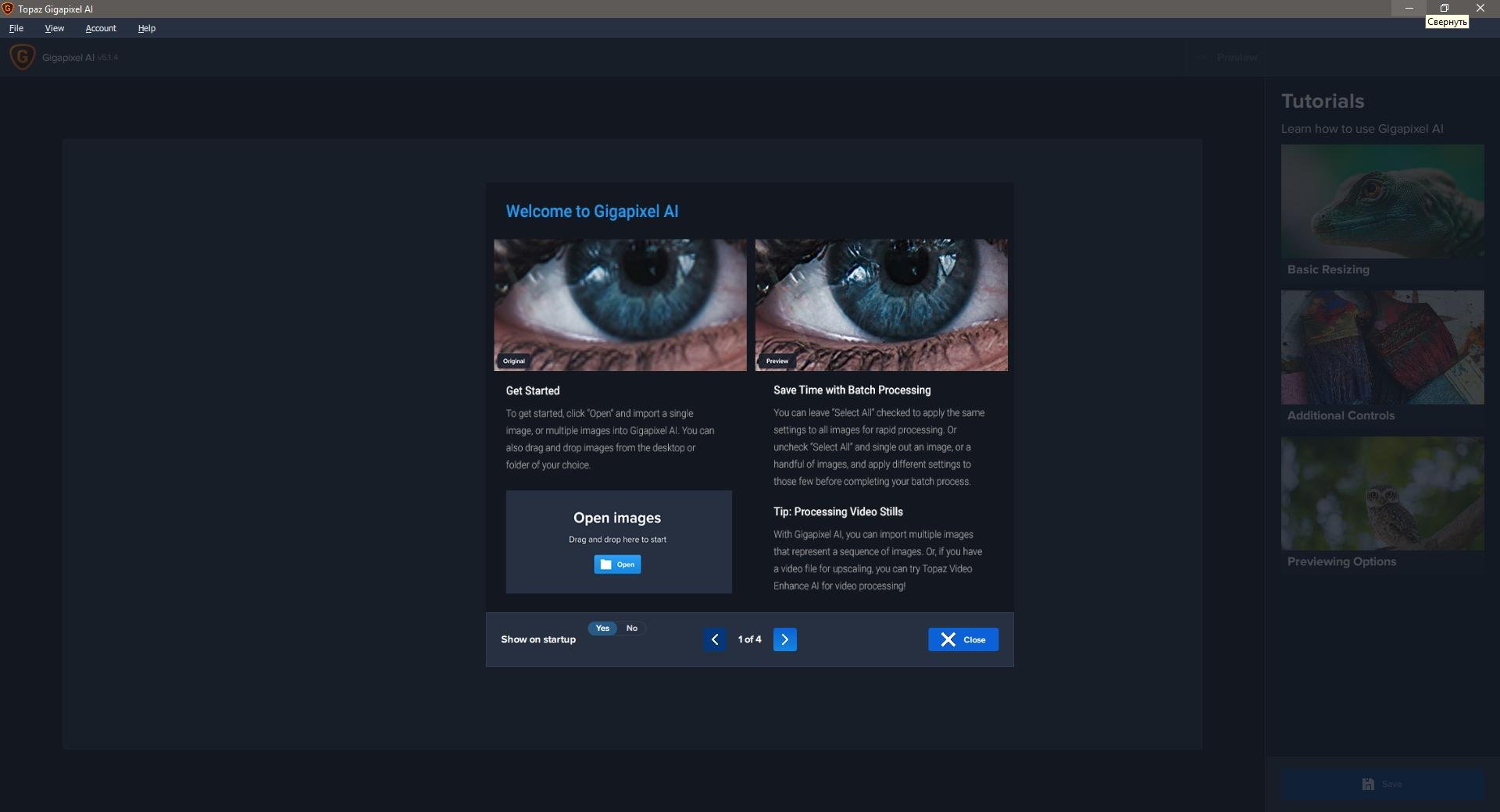Screen dimensions: 1500x812
Task: Click the Topaz title bar app icon
Action: [8, 9]
